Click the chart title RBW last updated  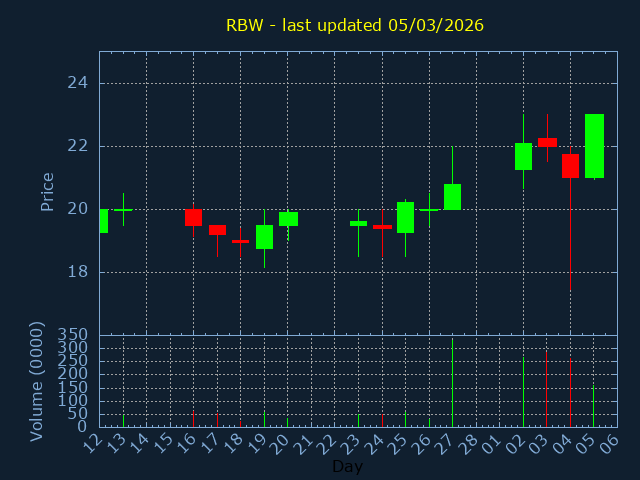(354, 25)
